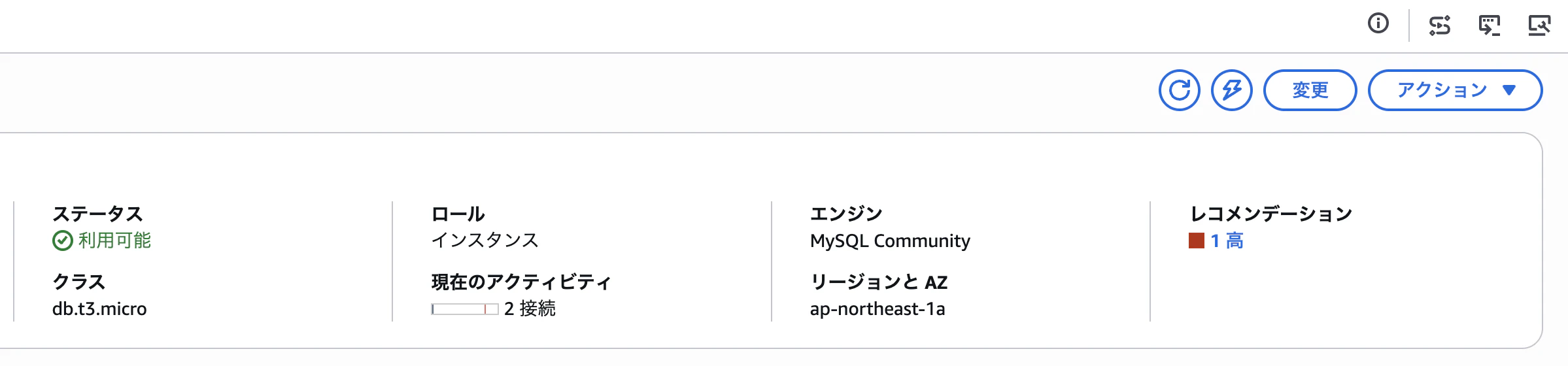
Task: Click the インスタンス role value
Action: [485, 241]
